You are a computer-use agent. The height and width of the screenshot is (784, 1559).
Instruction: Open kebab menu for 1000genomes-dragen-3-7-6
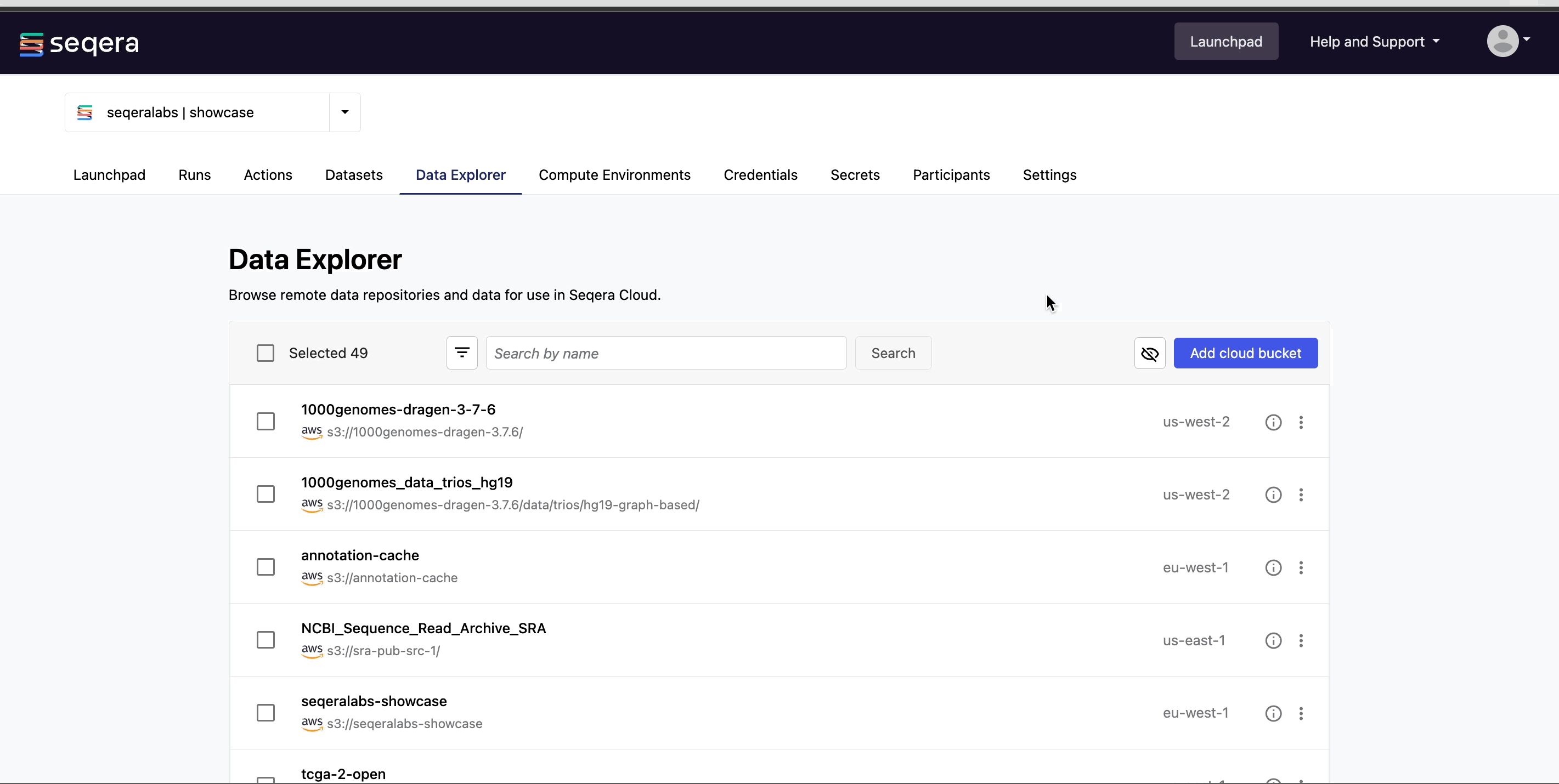1301,422
